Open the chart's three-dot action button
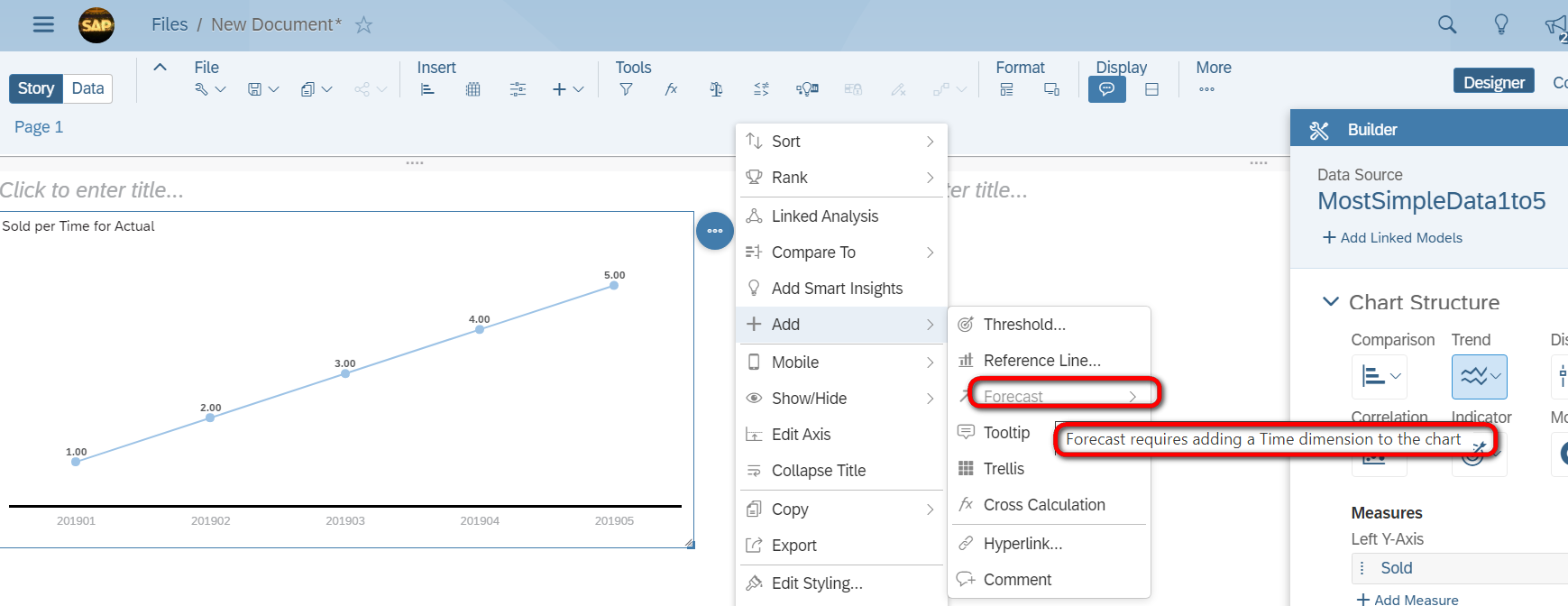The image size is (1568, 606). click(x=714, y=231)
